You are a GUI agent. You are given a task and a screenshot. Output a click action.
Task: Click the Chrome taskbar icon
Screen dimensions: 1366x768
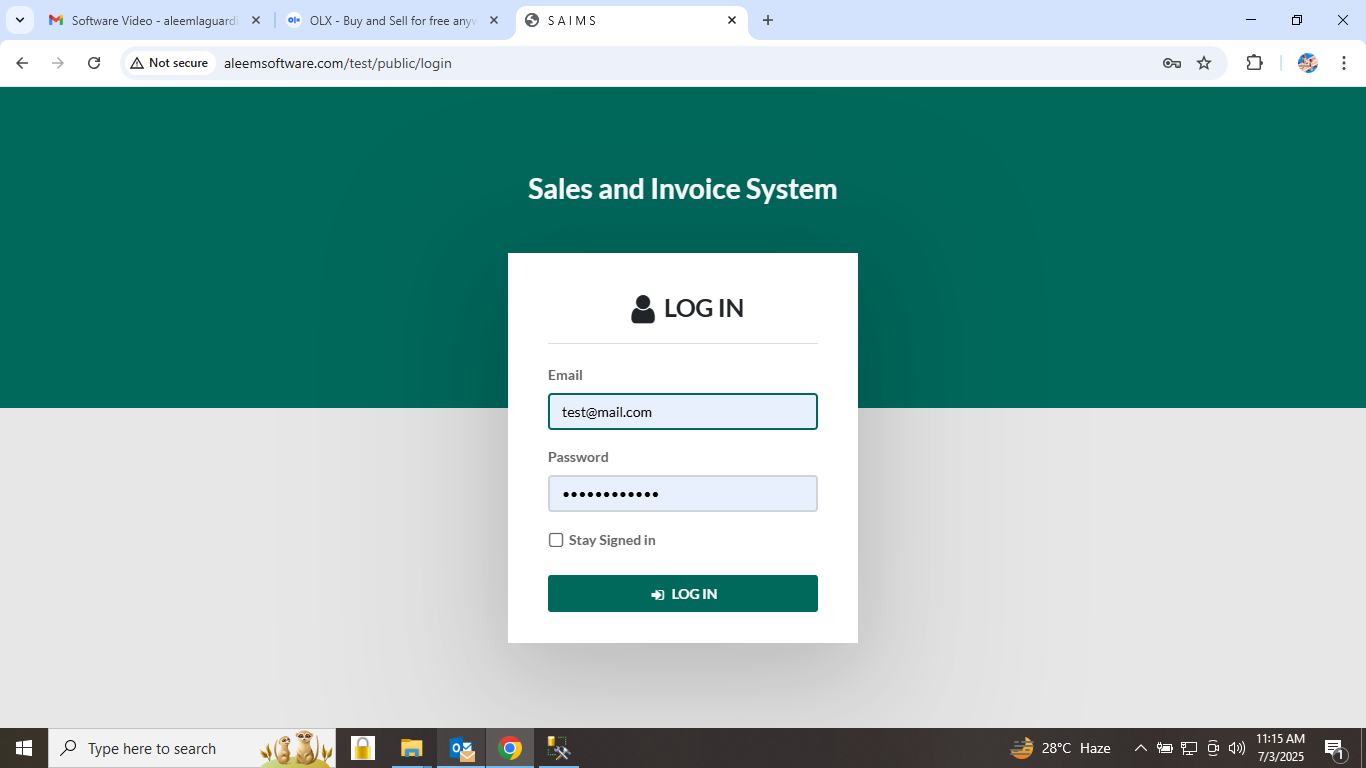[x=510, y=748]
